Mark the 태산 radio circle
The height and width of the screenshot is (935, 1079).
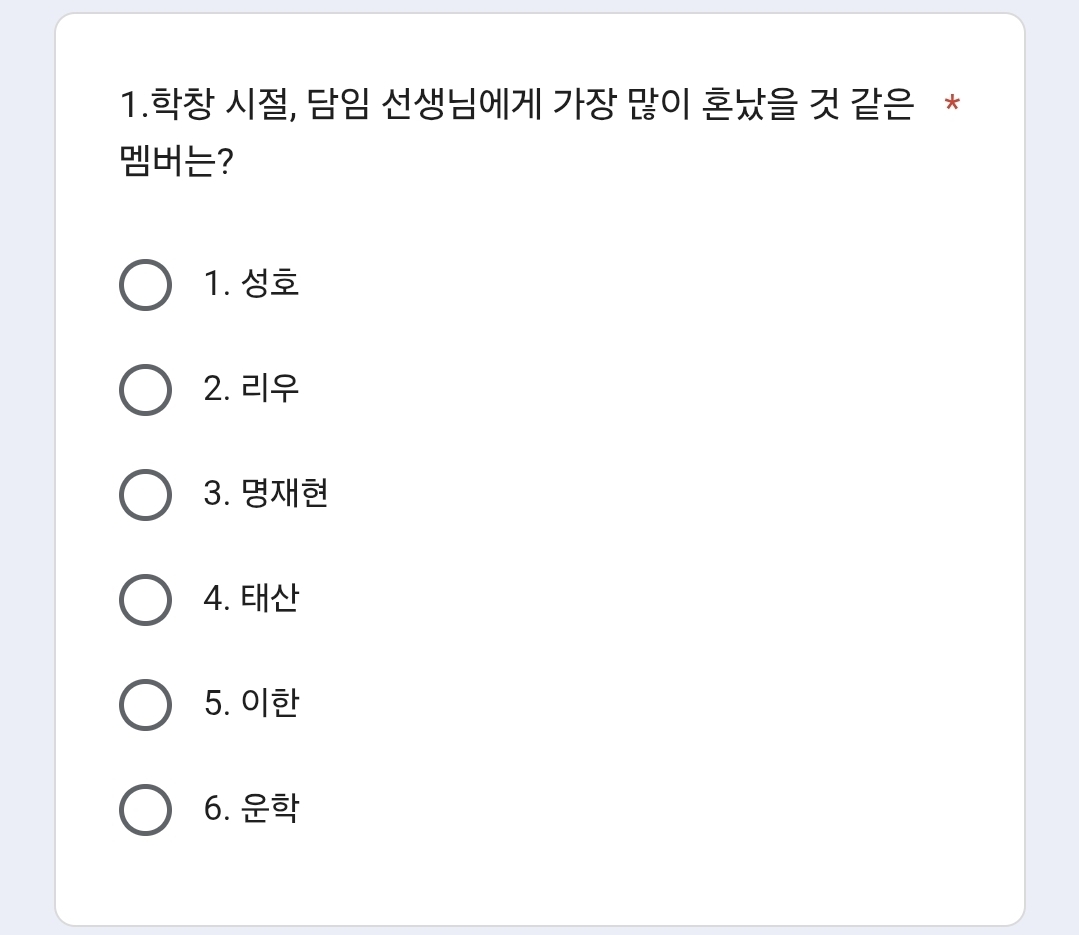click(x=145, y=600)
